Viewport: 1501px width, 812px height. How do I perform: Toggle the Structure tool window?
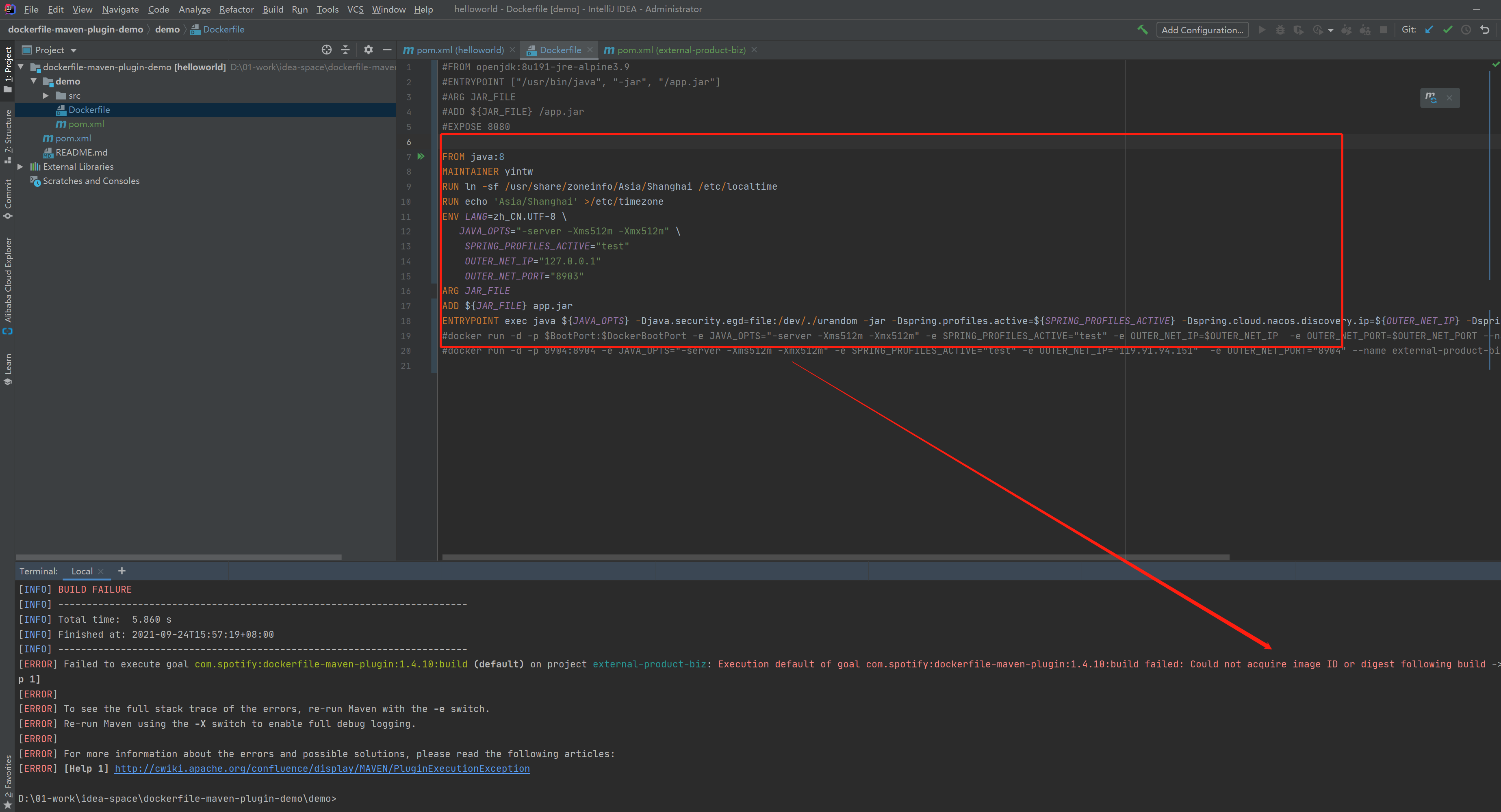(x=8, y=134)
